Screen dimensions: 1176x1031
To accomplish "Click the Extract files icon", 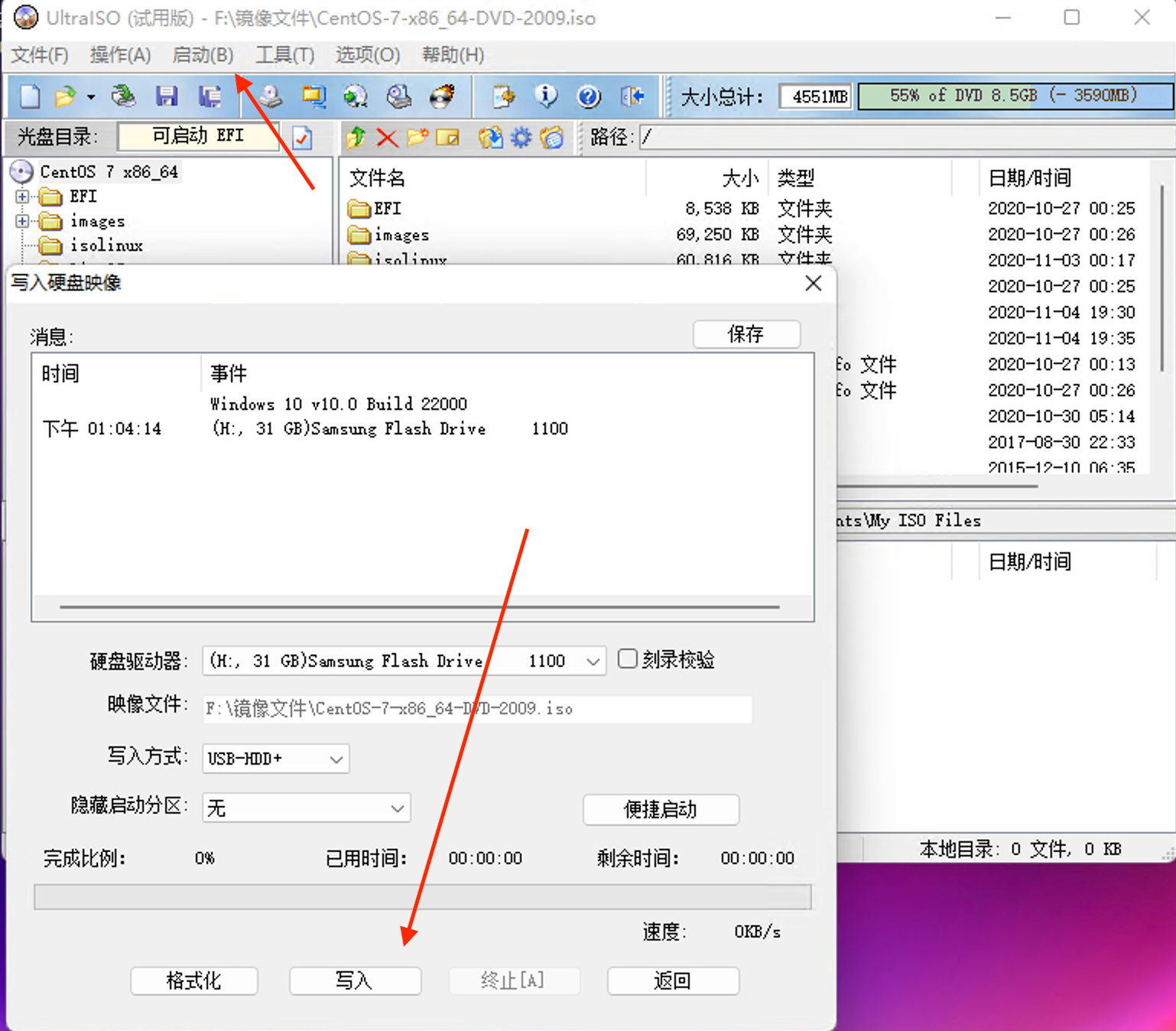I will [490, 138].
